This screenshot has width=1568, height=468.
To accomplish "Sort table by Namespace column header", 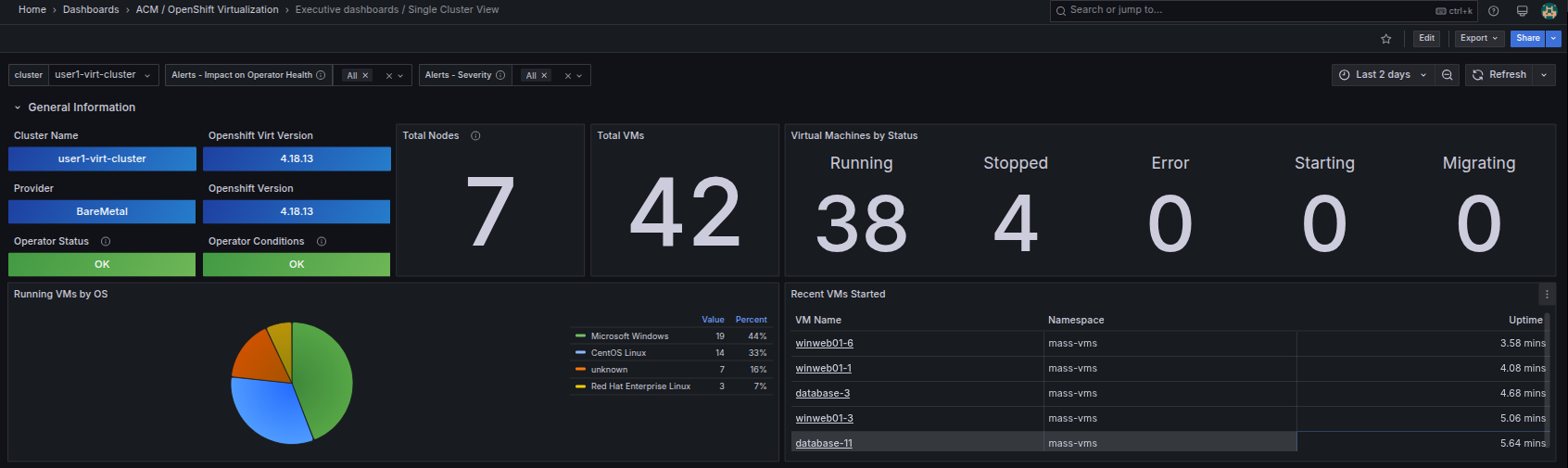I will (x=1076, y=320).
